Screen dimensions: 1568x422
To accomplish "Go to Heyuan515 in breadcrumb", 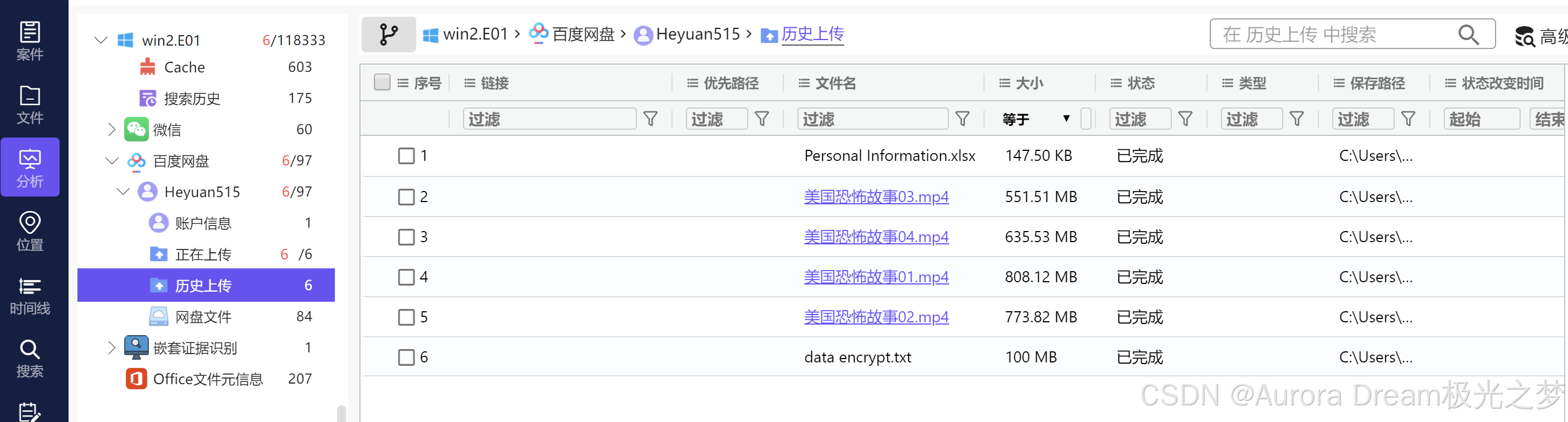I will [x=687, y=35].
